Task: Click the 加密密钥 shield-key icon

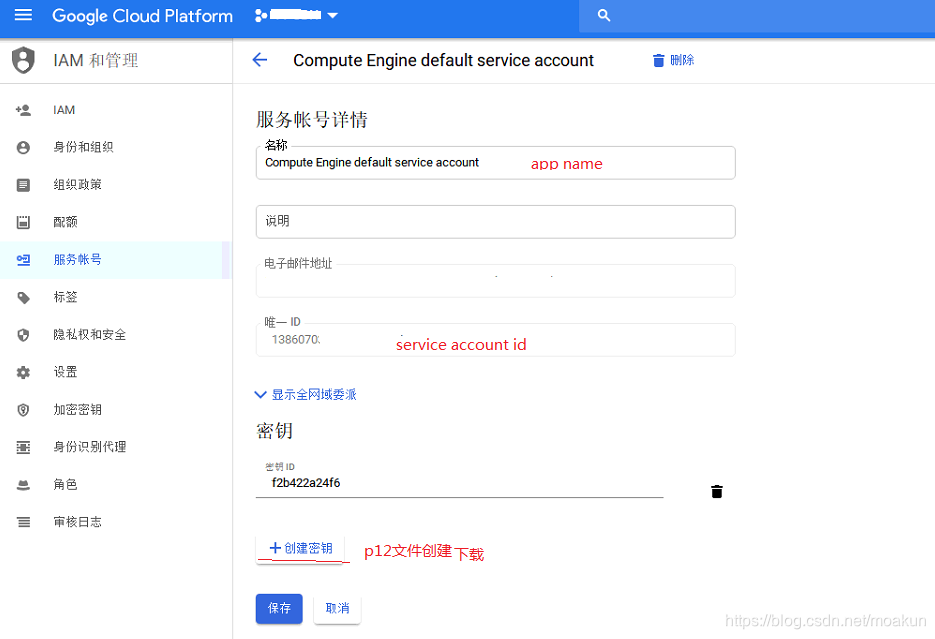Action: pos(23,410)
